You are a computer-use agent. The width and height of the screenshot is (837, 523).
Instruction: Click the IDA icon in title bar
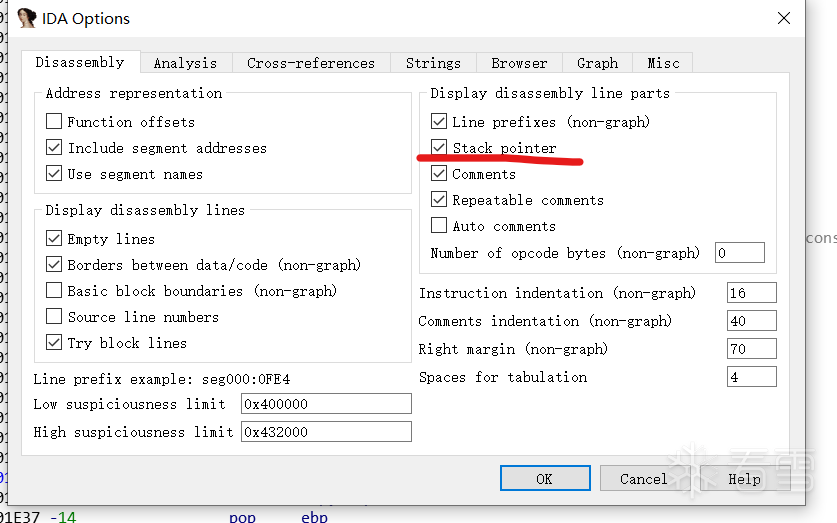[x=27, y=18]
